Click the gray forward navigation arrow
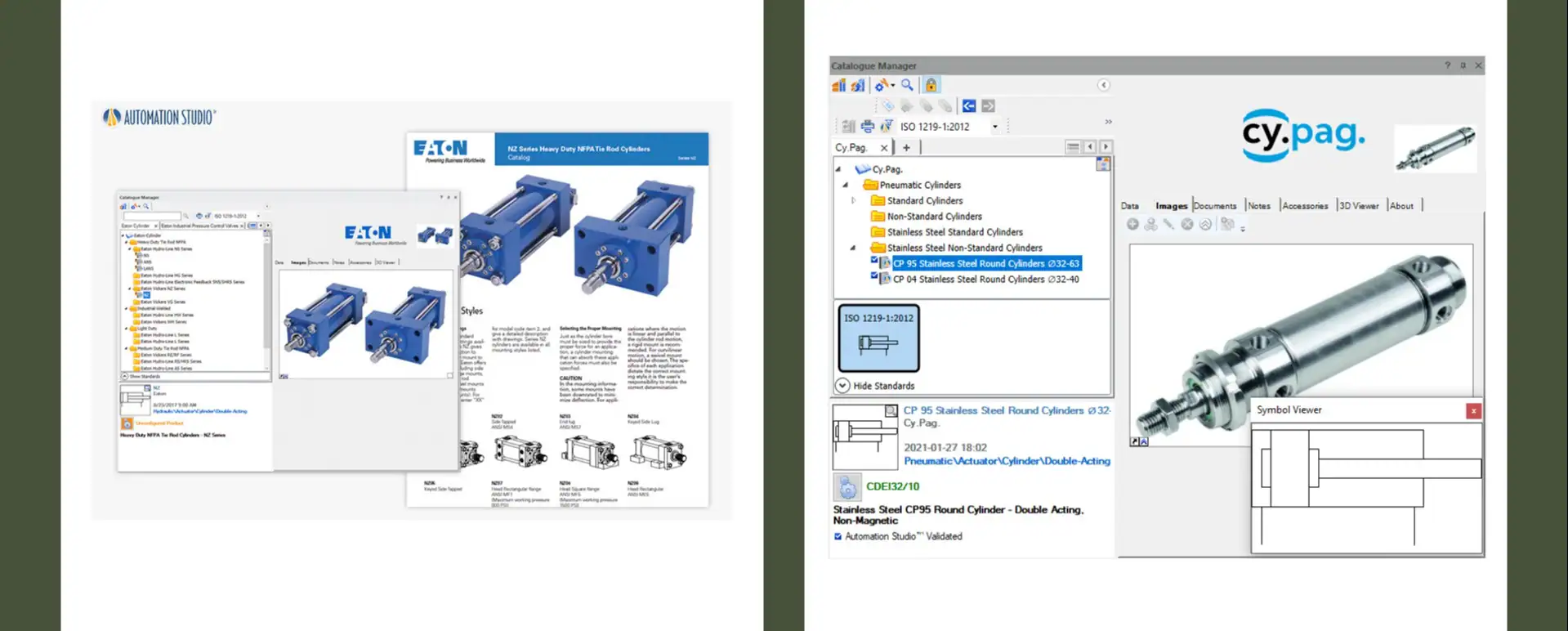This screenshot has height=631, width=1568. tap(988, 106)
